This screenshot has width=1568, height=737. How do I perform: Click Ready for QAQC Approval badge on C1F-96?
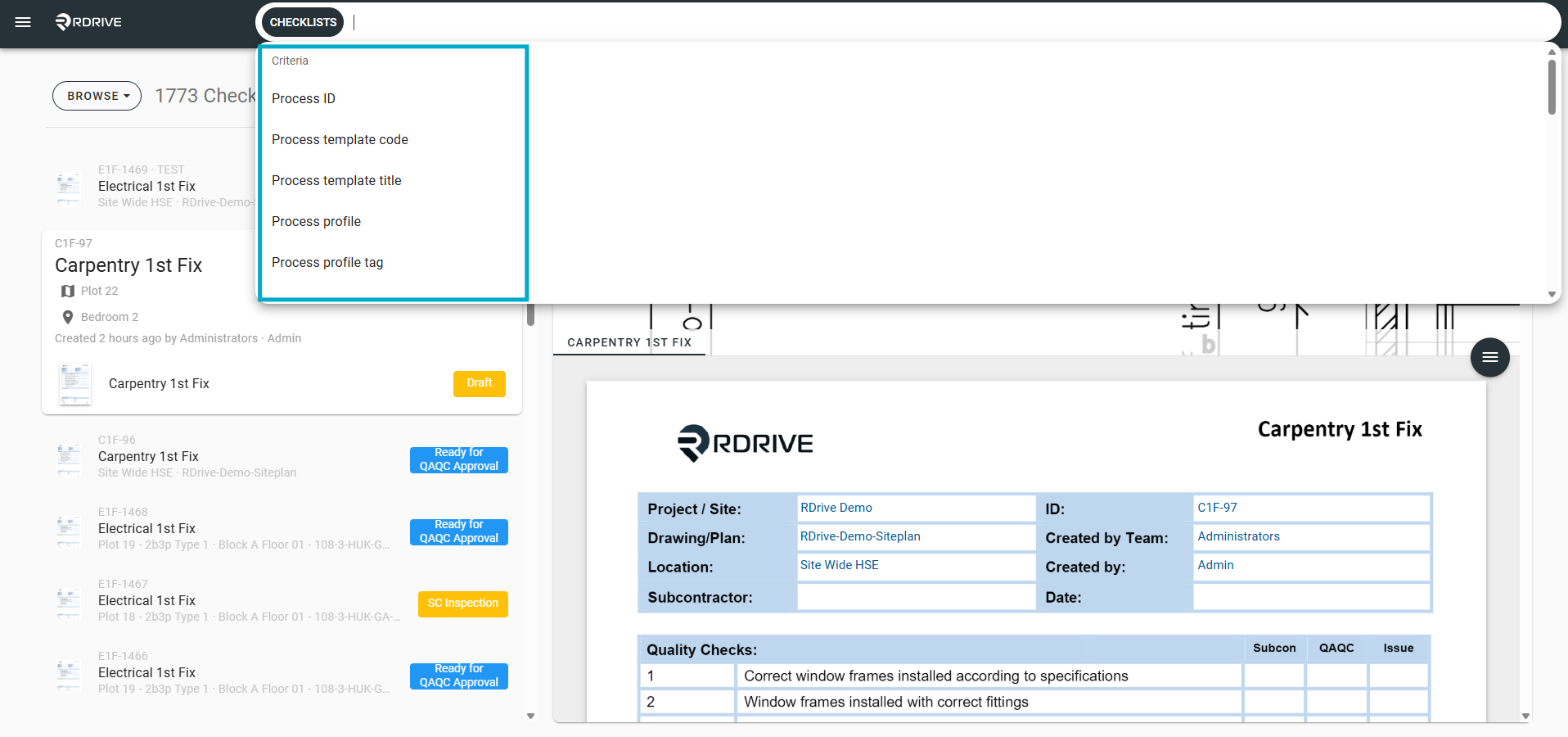[x=459, y=459]
